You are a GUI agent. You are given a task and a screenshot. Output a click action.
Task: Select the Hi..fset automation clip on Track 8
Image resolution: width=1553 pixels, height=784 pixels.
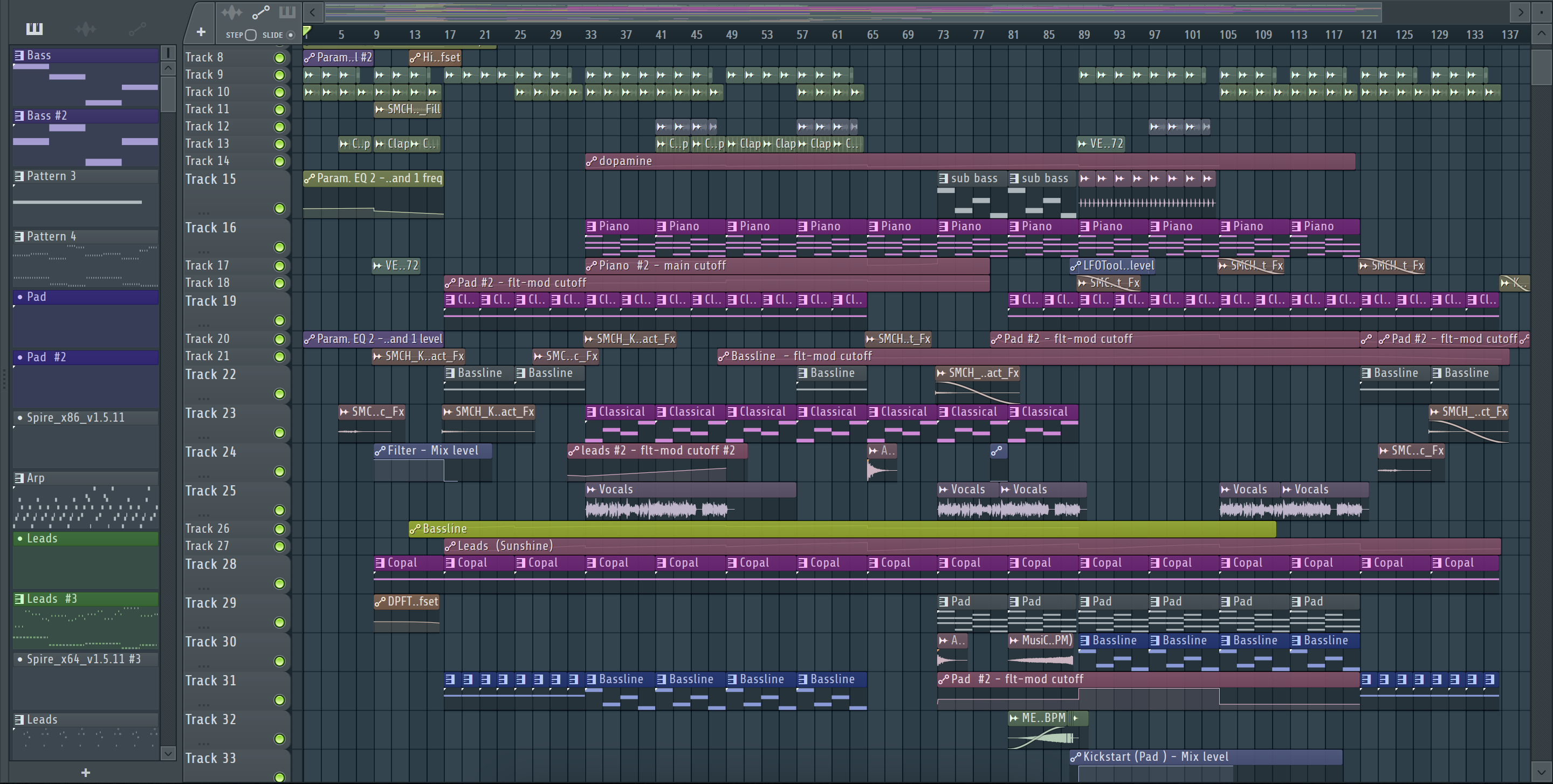[435, 57]
